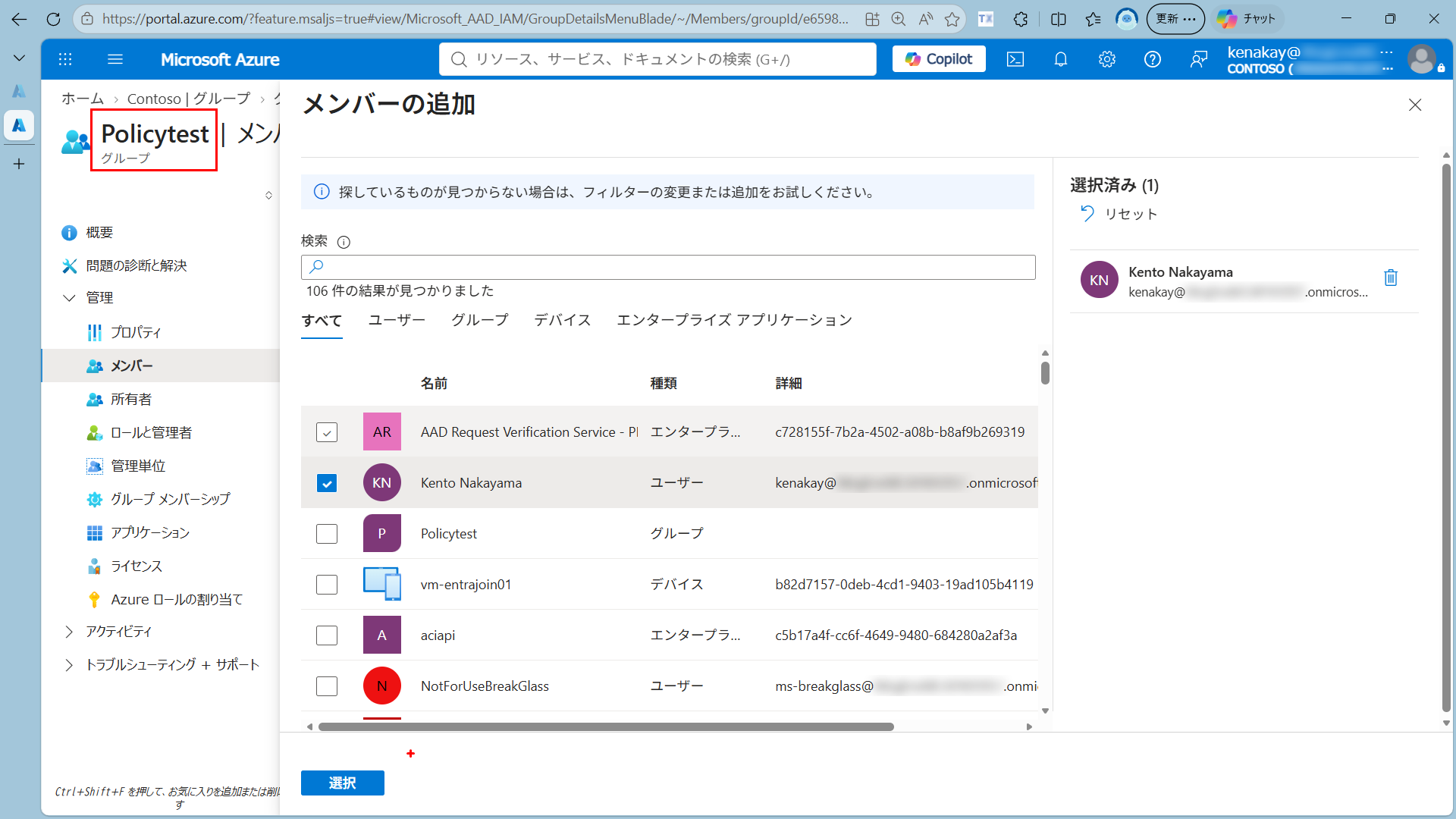Check the AAD Request Verification Service checkbox
Screen dimensions: 1456x819
(x=327, y=432)
